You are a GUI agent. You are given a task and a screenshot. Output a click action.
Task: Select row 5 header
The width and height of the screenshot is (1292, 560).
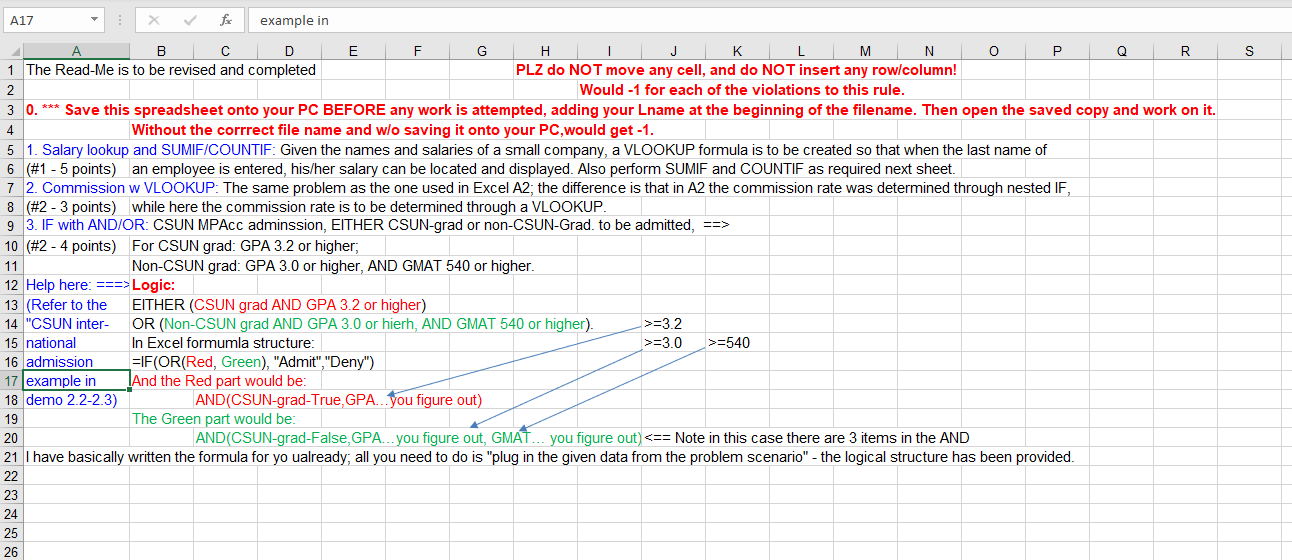pos(11,149)
